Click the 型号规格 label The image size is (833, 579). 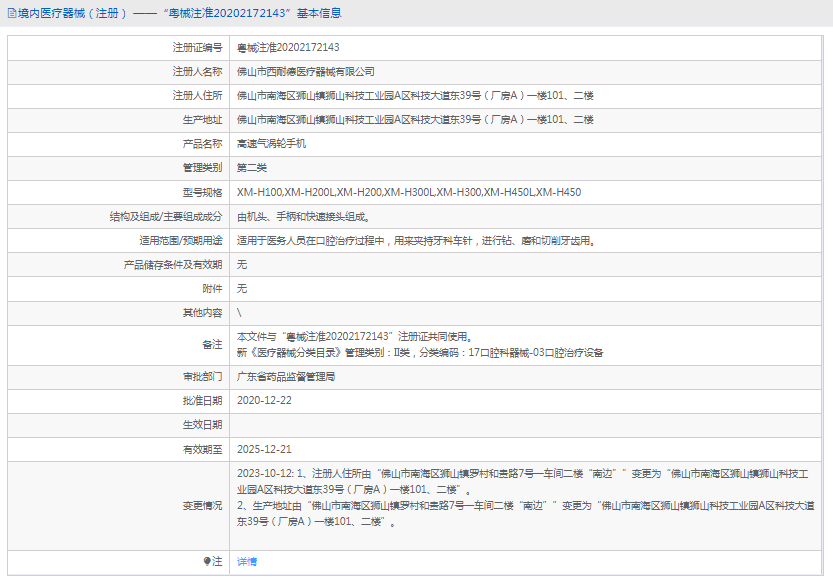tap(202, 192)
